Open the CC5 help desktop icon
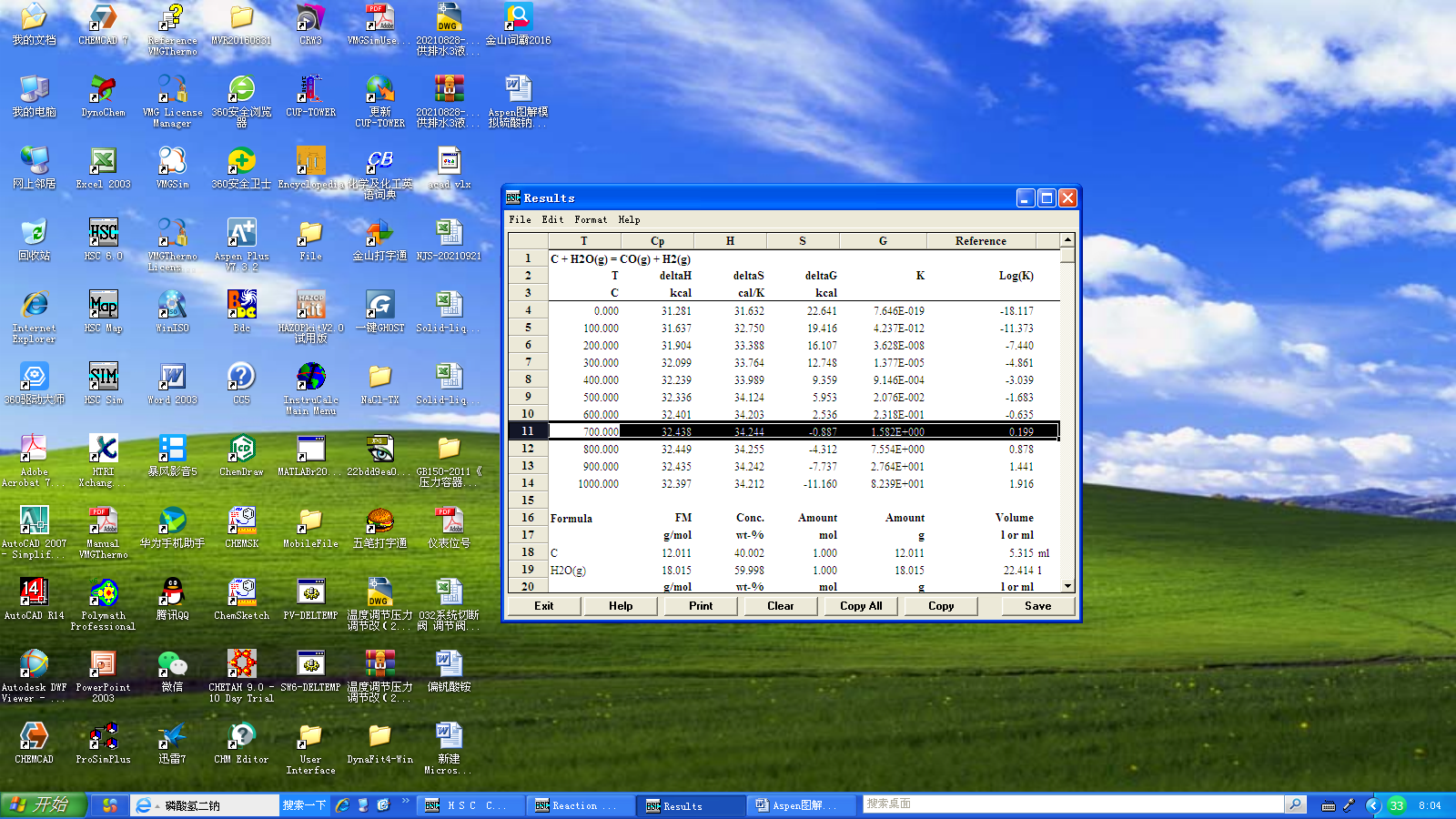Viewport: 1456px width, 819px height. (241, 383)
